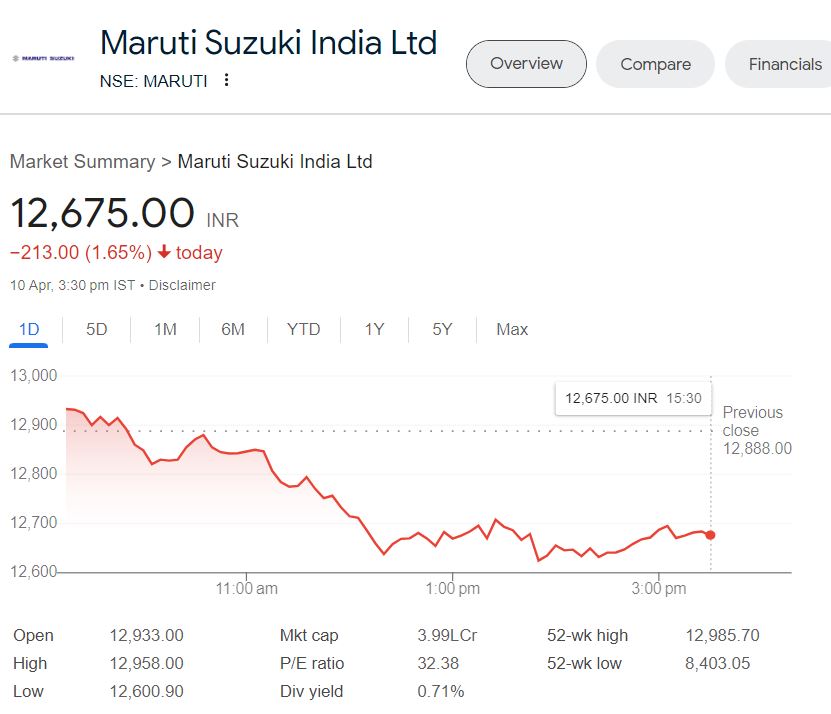Viewport: 831px width, 714px height.
Task: Switch chart to 6M range
Action: 233,329
